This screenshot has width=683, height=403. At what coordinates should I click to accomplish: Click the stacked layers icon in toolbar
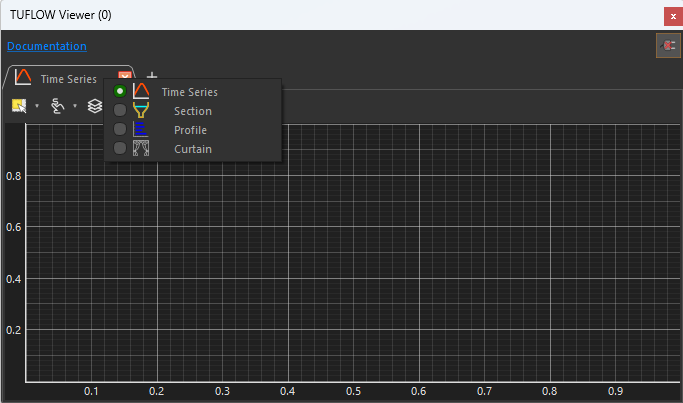[94, 105]
